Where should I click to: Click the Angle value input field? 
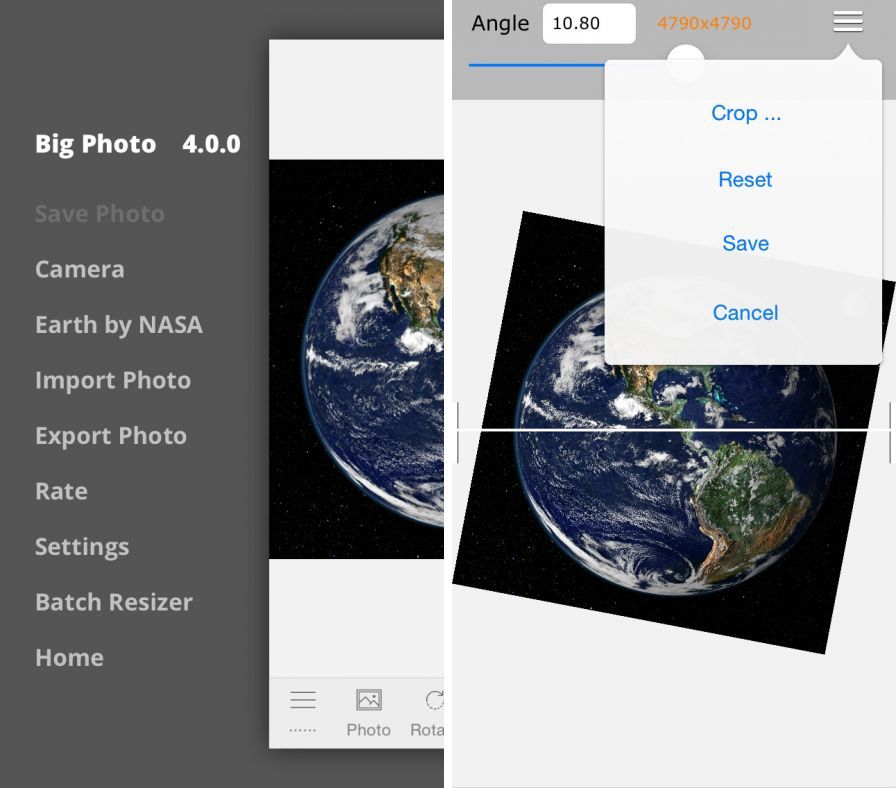pyautogui.click(x=588, y=23)
